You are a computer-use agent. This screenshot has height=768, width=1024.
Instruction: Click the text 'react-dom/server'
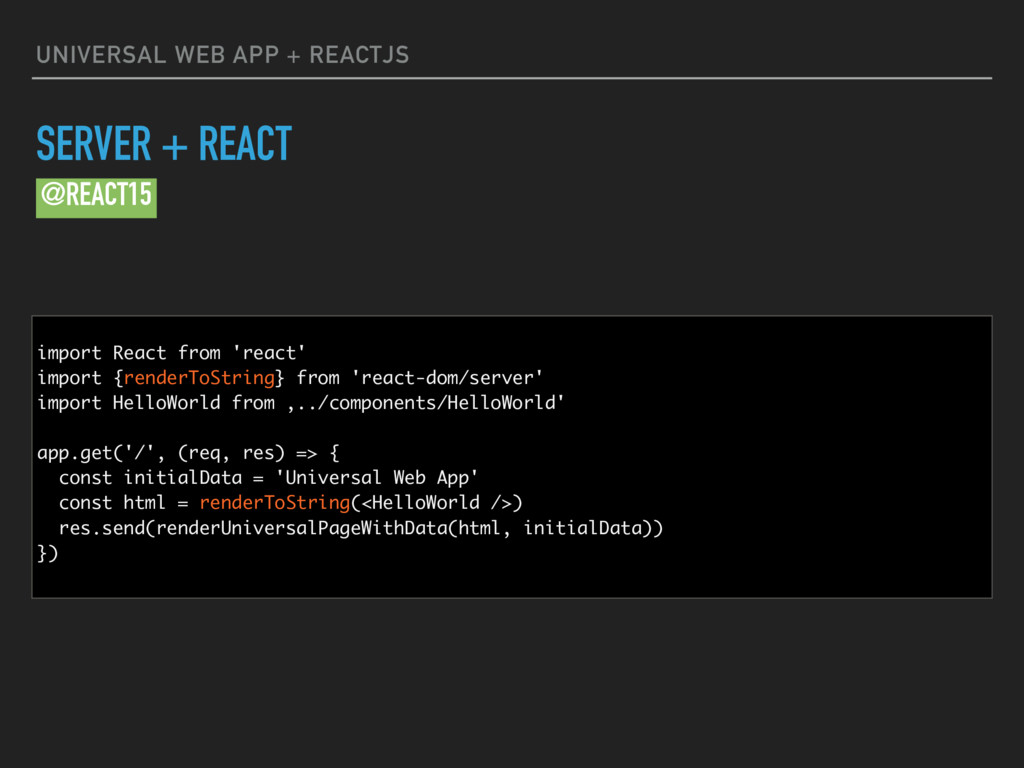pyautogui.click(x=447, y=378)
